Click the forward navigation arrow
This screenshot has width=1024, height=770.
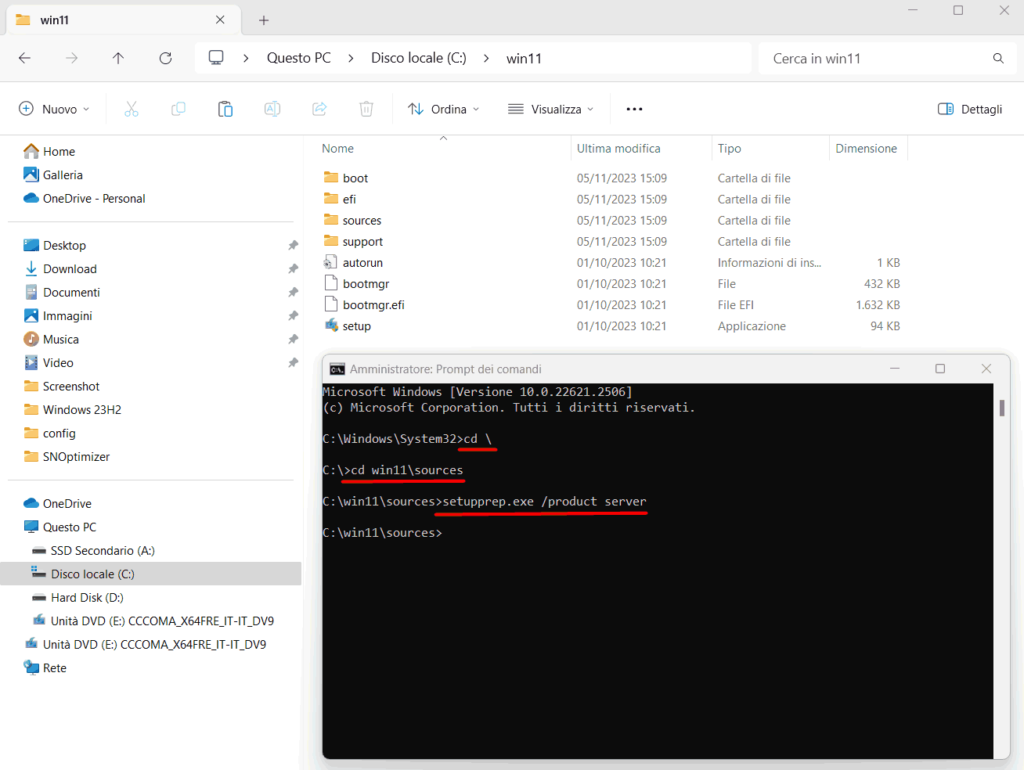(x=72, y=58)
